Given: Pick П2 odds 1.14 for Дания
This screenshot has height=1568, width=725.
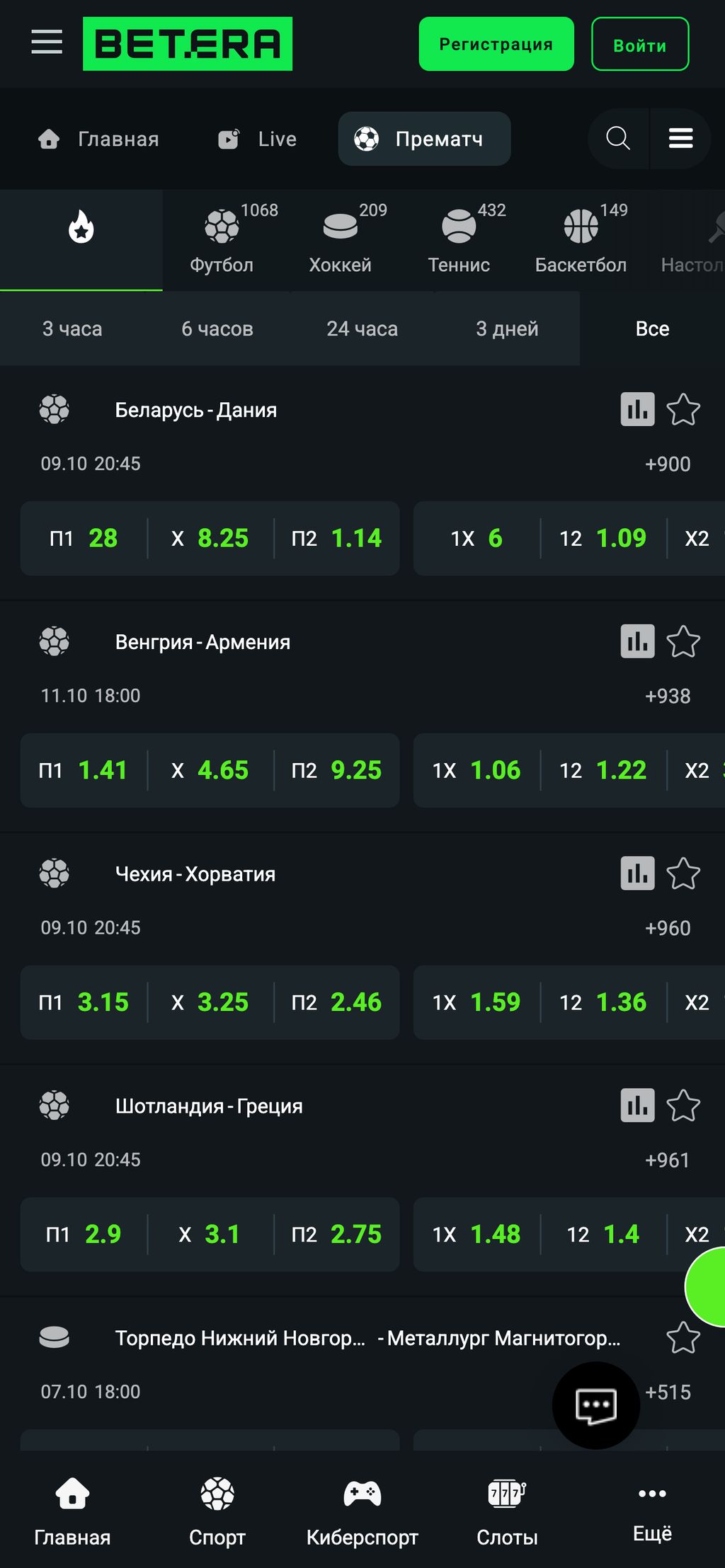Looking at the screenshot, I should pos(337,539).
